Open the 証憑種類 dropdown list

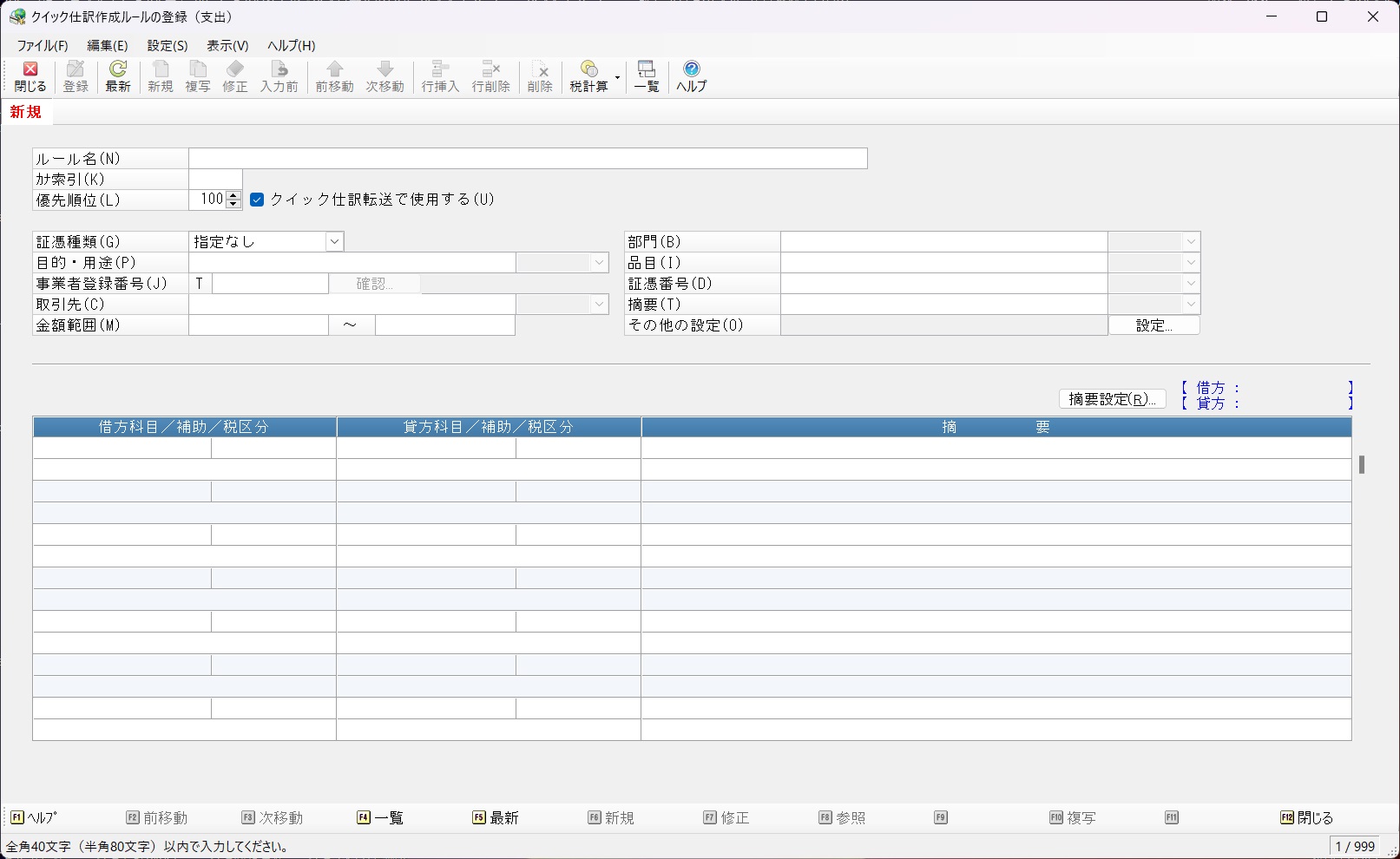coord(334,242)
